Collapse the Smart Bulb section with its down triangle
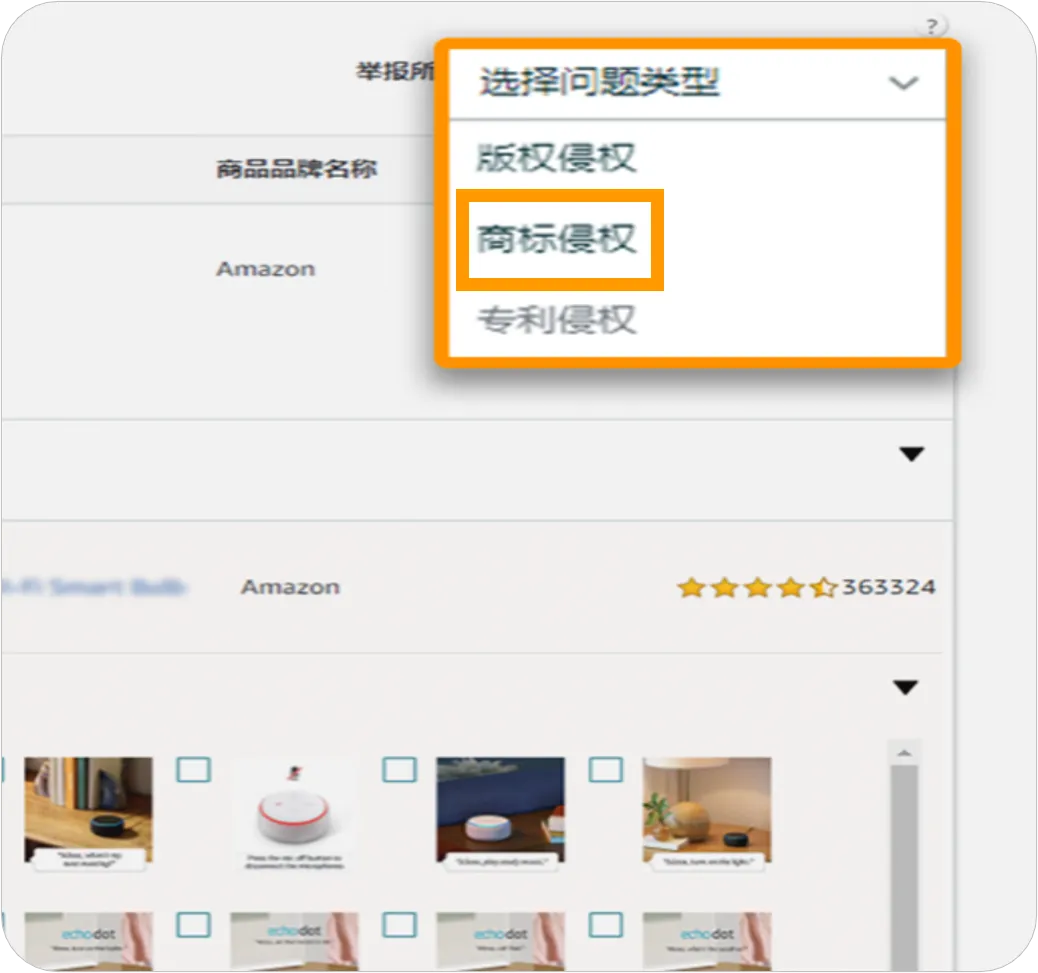 pyautogui.click(x=905, y=687)
